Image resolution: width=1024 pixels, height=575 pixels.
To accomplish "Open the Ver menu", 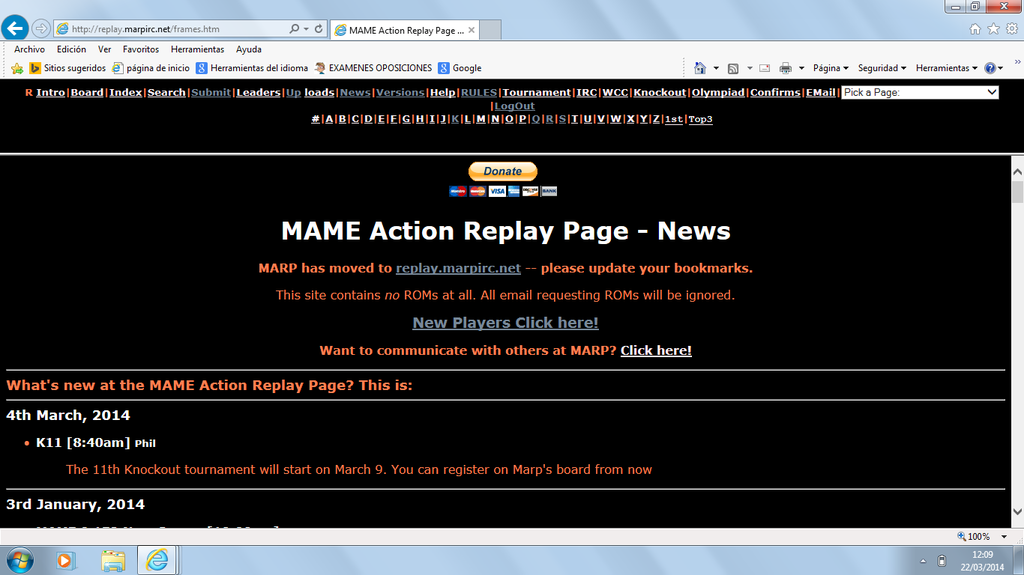I will tap(104, 49).
